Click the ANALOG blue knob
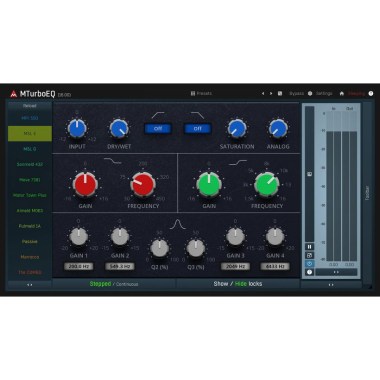This screenshot has height=380, width=380. point(278,129)
